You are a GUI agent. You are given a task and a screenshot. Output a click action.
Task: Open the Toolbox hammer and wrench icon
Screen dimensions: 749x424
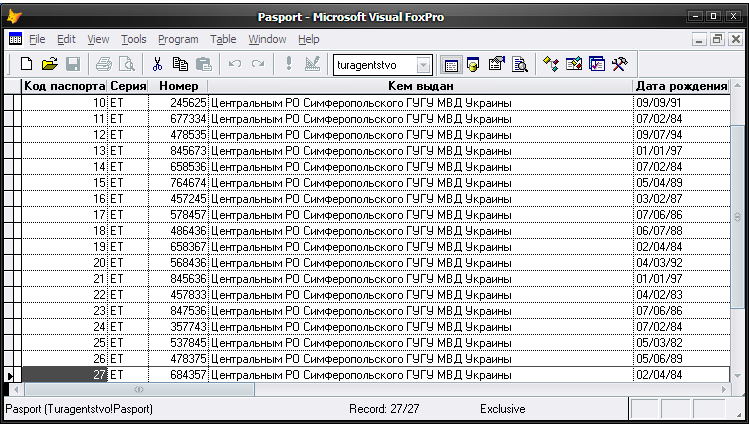pyautogui.click(x=620, y=64)
